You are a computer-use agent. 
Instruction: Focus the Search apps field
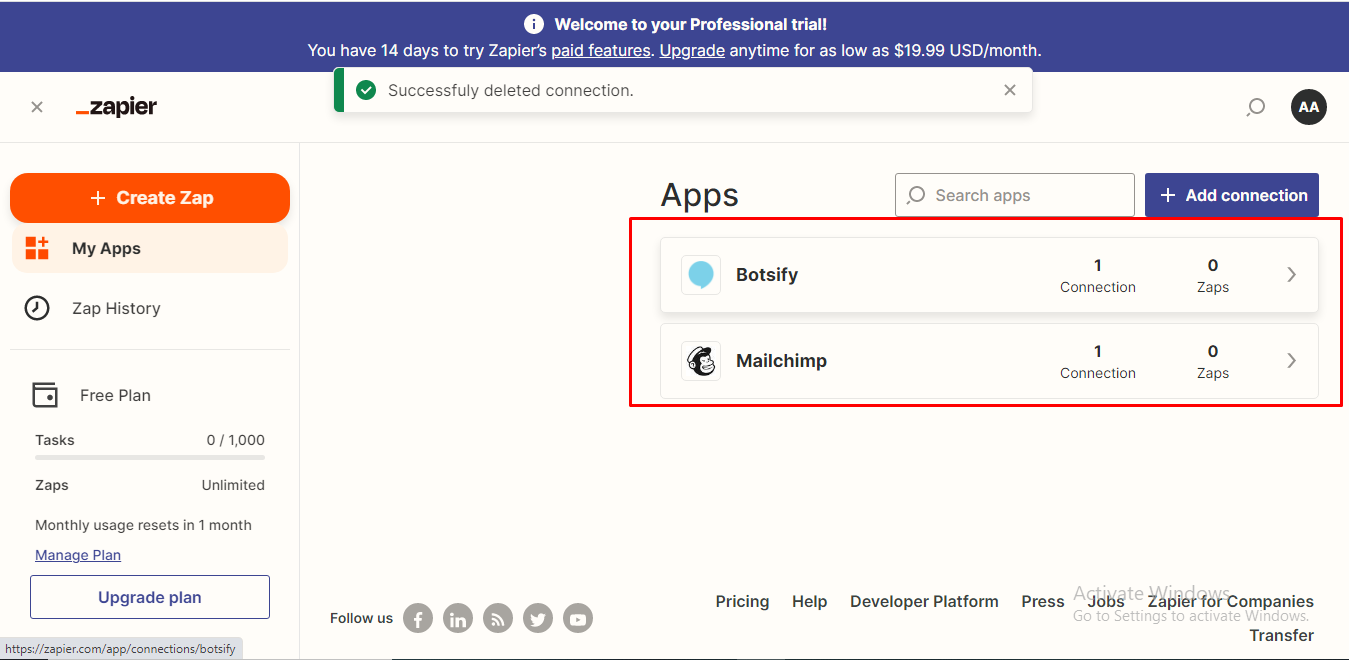pos(1015,195)
